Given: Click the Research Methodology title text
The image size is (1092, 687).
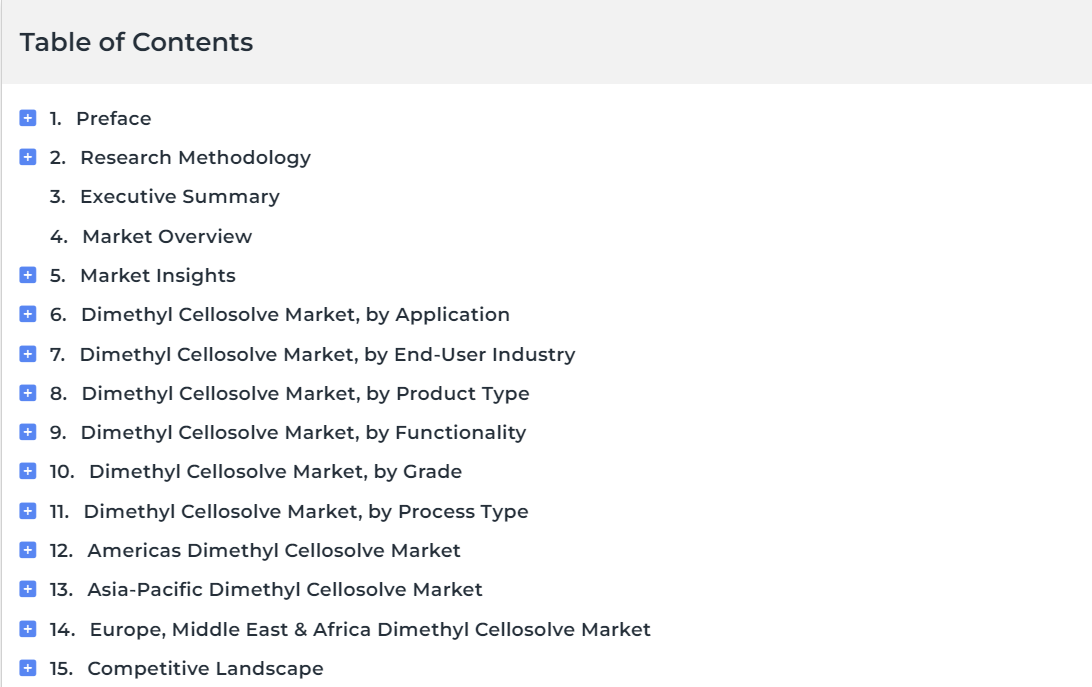Looking at the screenshot, I should click(x=196, y=158).
